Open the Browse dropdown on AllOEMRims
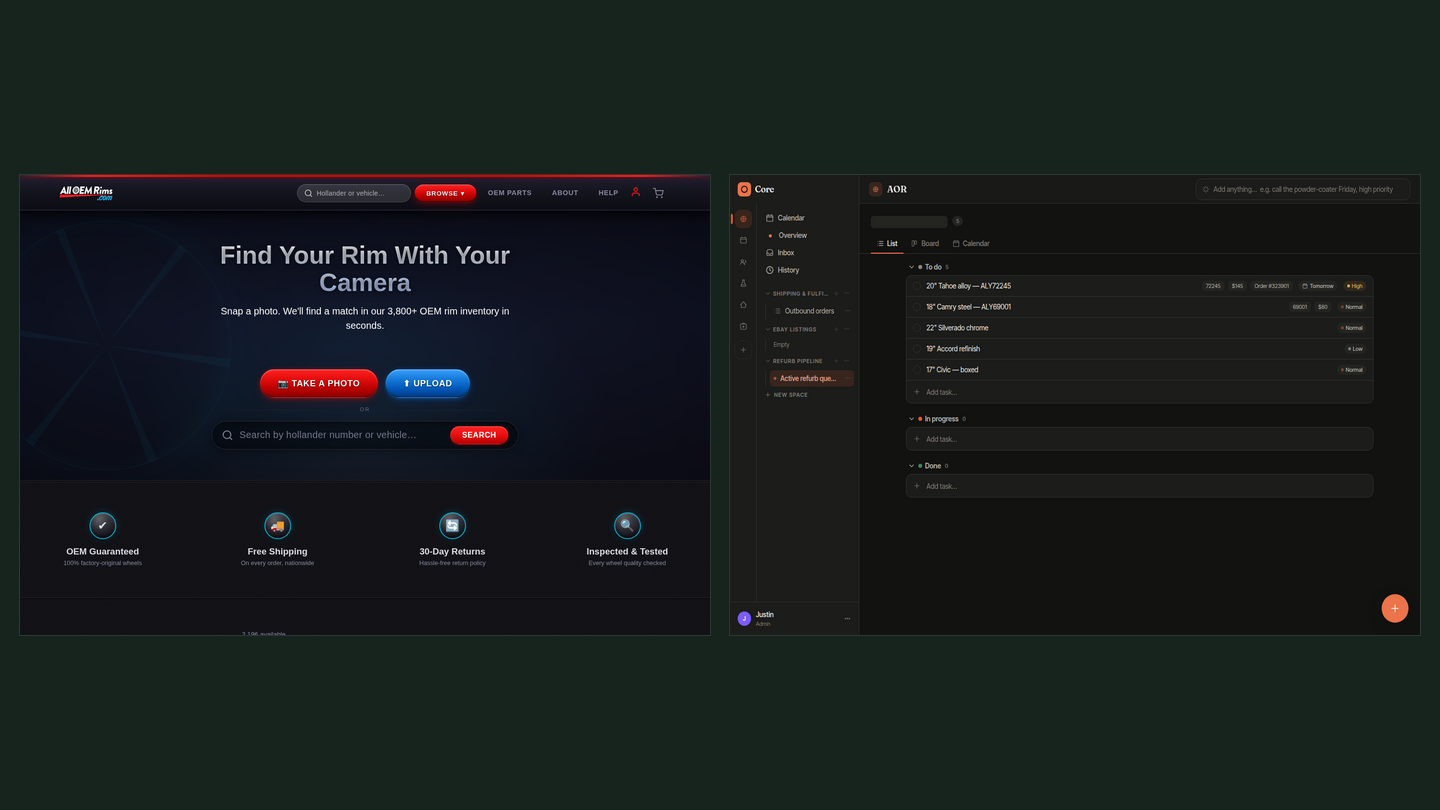Image resolution: width=1440 pixels, height=810 pixels. tap(445, 193)
